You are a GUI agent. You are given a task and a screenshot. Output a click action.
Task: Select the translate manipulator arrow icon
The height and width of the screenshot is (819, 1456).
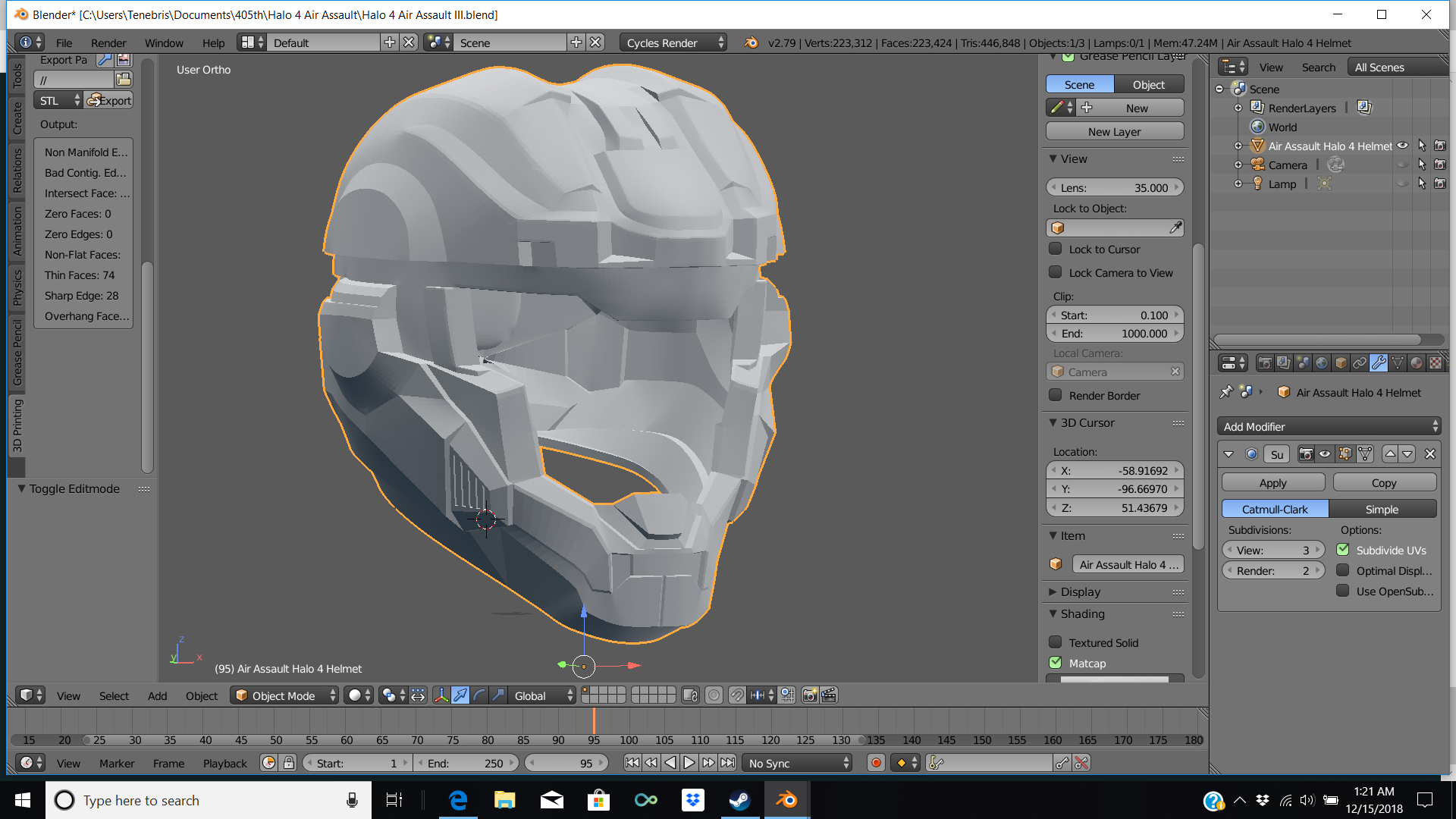460,695
